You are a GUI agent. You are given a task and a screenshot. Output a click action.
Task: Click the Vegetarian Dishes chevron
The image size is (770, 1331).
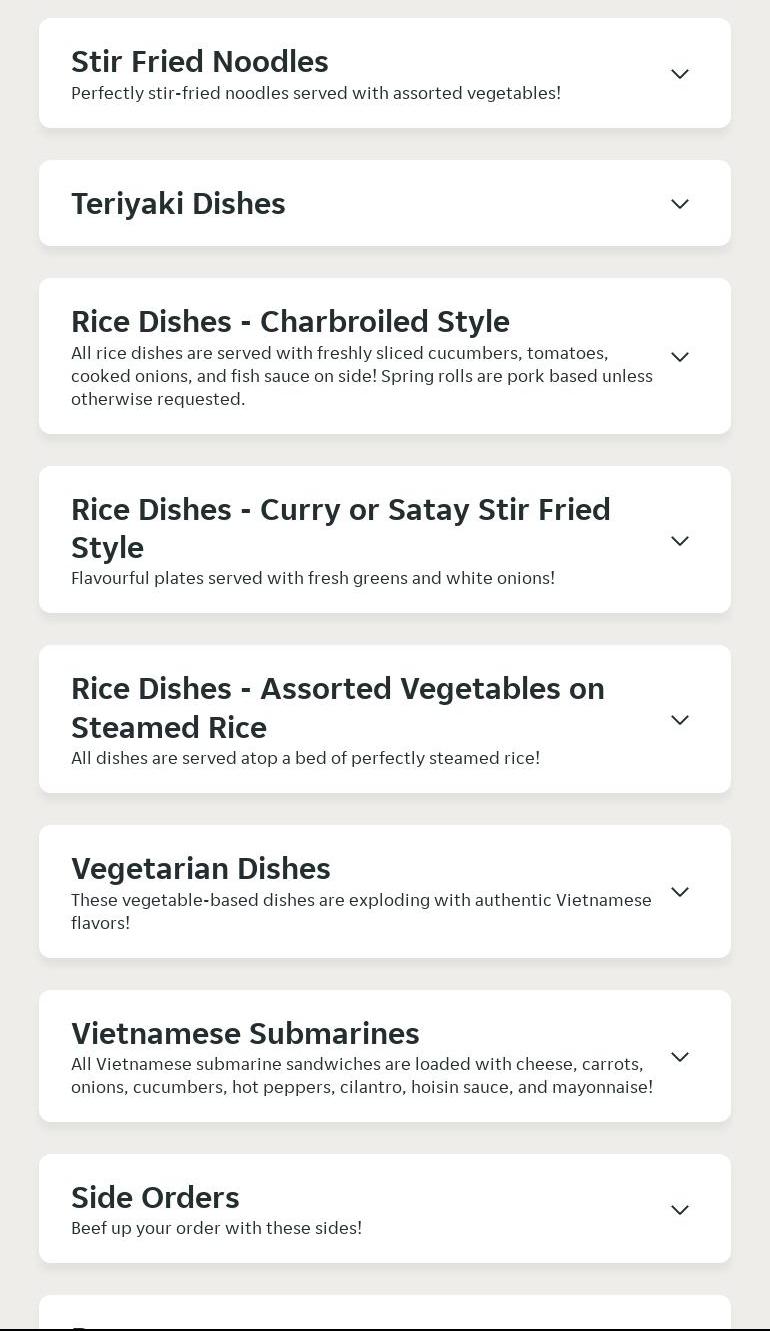click(x=679, y=892)
